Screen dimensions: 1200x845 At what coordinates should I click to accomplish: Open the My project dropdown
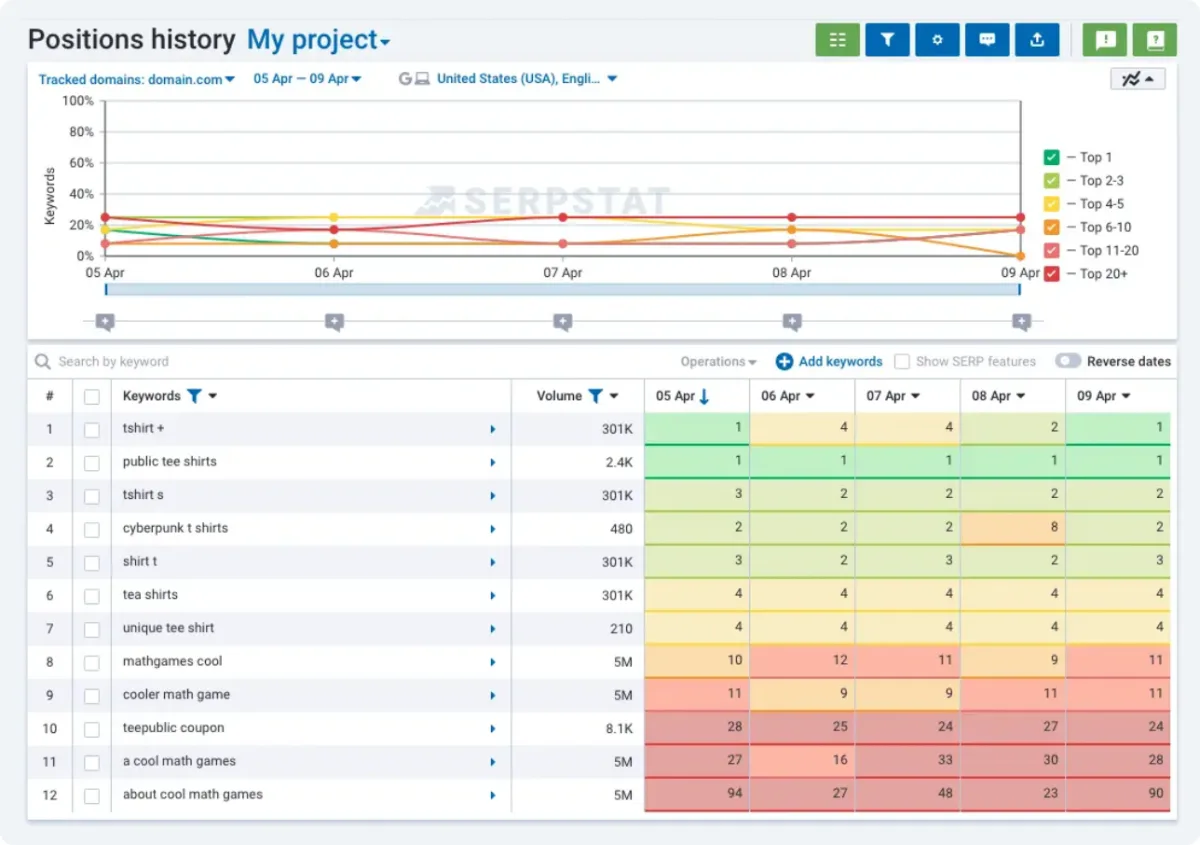[319, 40]
